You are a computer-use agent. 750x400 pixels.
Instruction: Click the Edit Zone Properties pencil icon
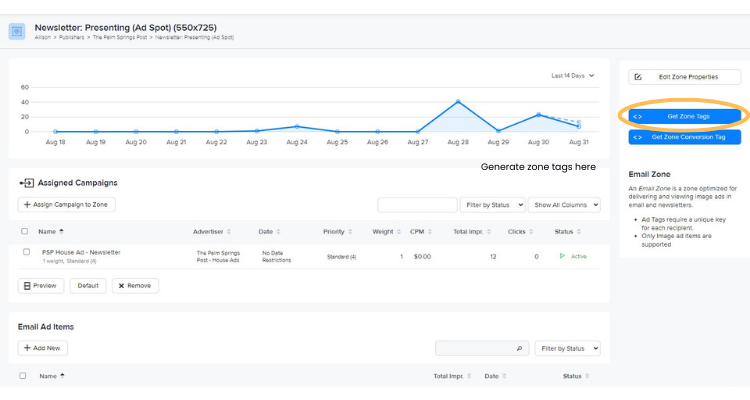tap(638, 77)
